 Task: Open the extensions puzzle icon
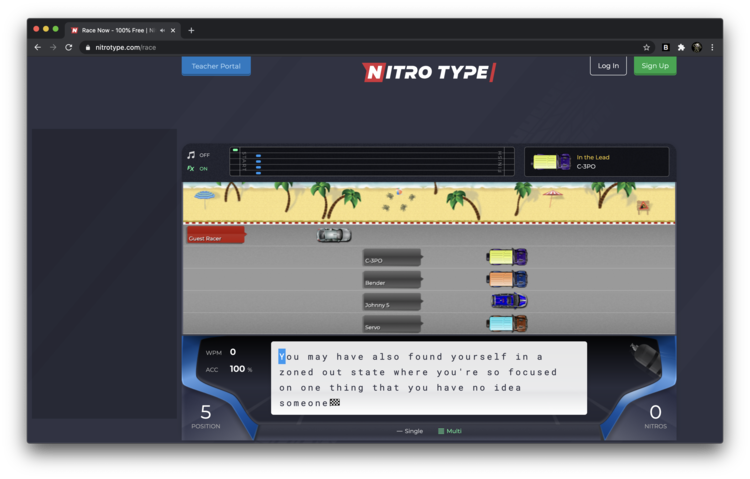pos(681,47)
